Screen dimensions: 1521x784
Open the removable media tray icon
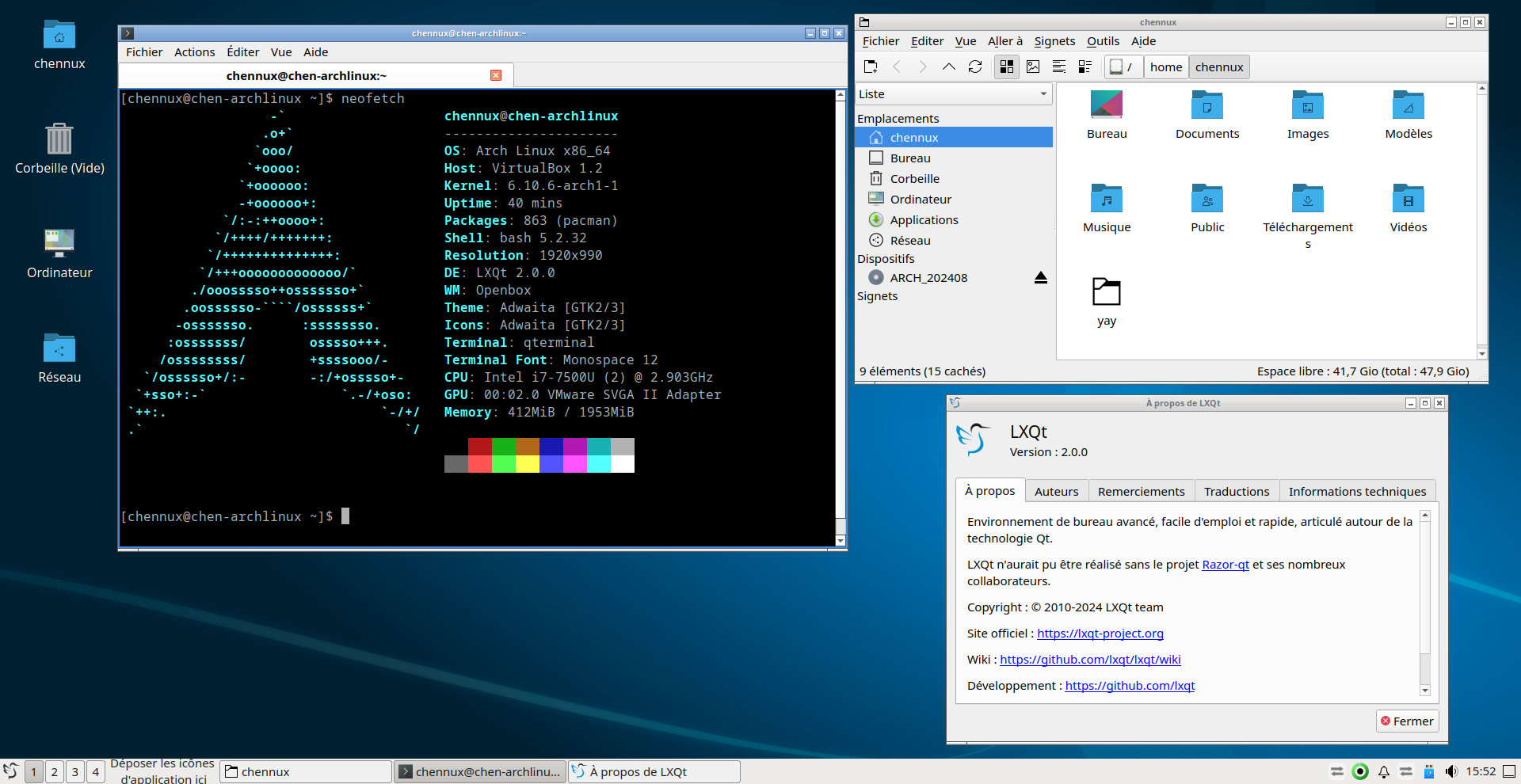[x=1429, y=772]
